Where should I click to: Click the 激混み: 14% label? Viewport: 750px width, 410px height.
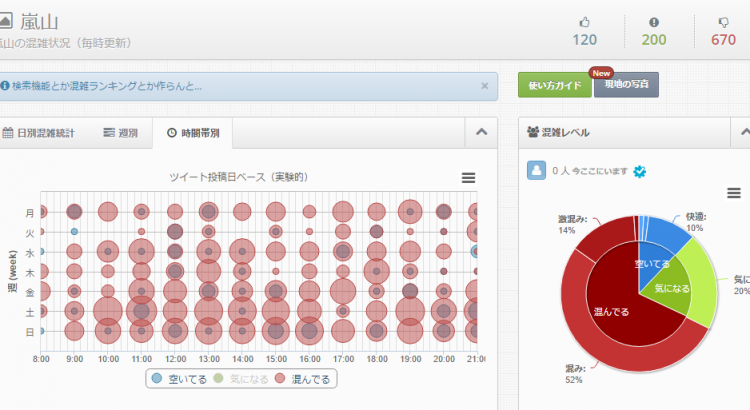(573, 225)
